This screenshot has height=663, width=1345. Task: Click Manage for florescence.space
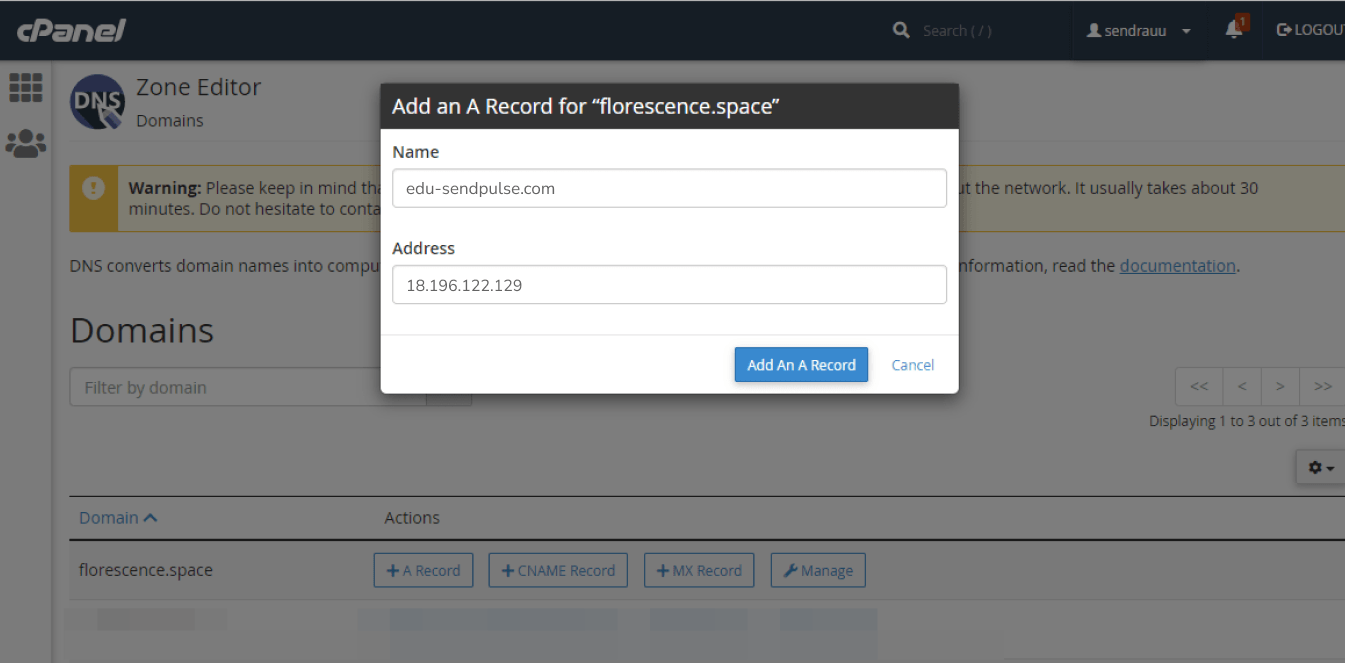pos(818,571)
